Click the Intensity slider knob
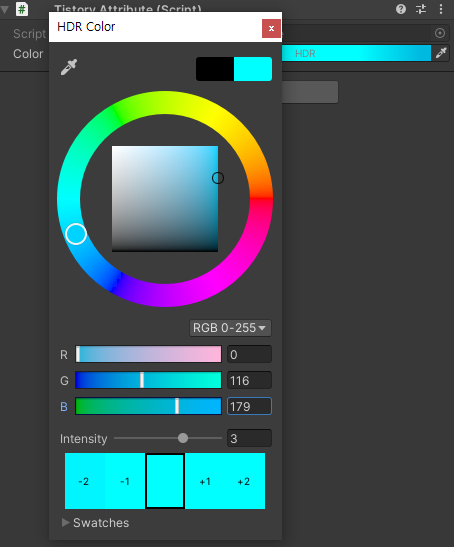 coord(183,438)
